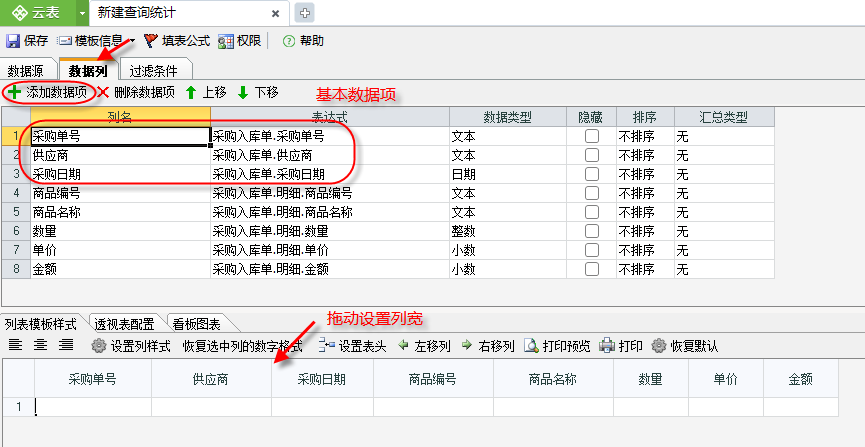Close the 新建查询统计 tab
The width and height of the screenshot is (865, 447).
[x=275, y=14]
